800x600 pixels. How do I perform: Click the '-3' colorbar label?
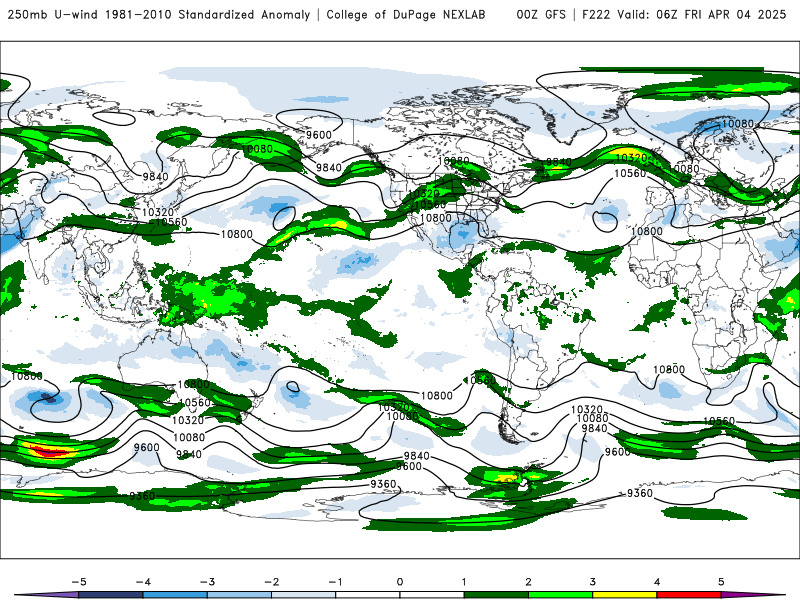click(x=207, y=582)
